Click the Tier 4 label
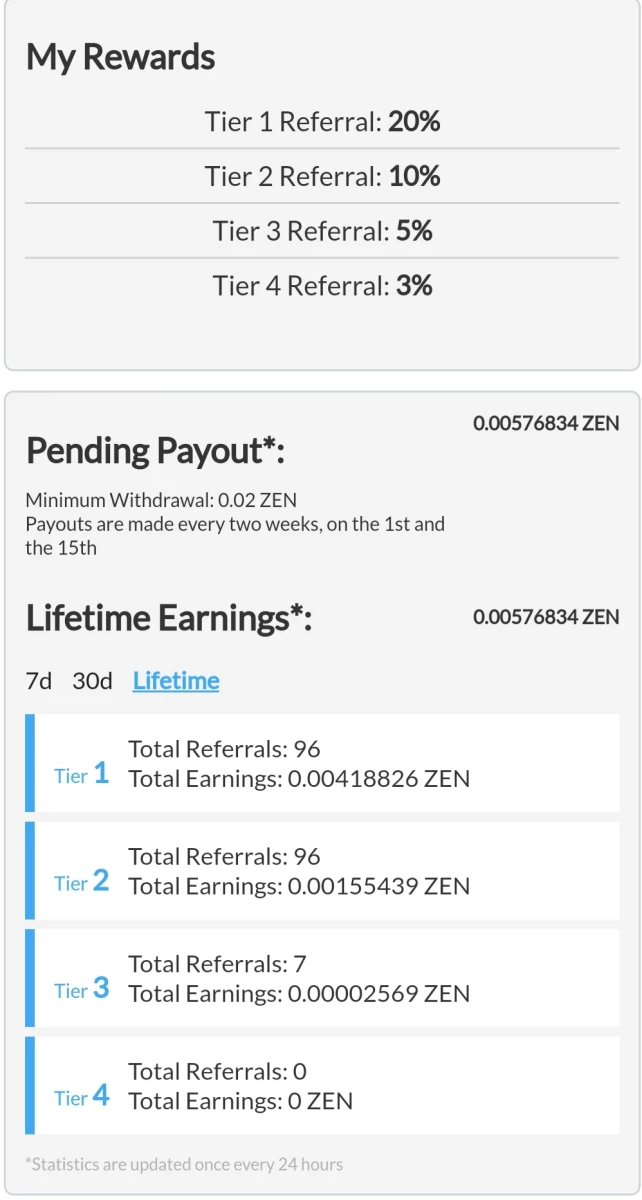This screenshot has height=1200, width=642. pyautogui.click(x=81, y=1096)
